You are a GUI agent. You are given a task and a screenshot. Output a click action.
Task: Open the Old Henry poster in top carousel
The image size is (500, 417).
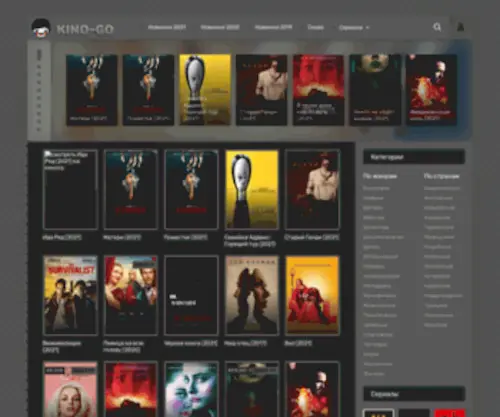[x=262, y=90]
